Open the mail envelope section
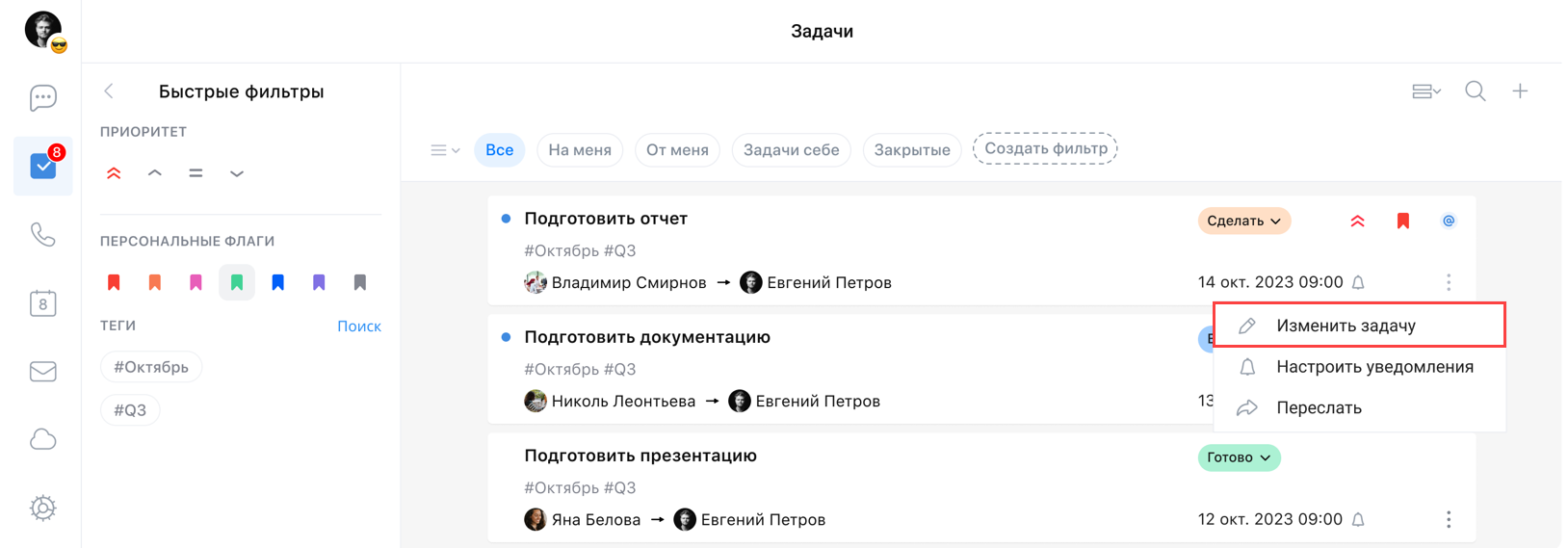1568x548 pixels. pyautogui.click(x=42, y=372)
